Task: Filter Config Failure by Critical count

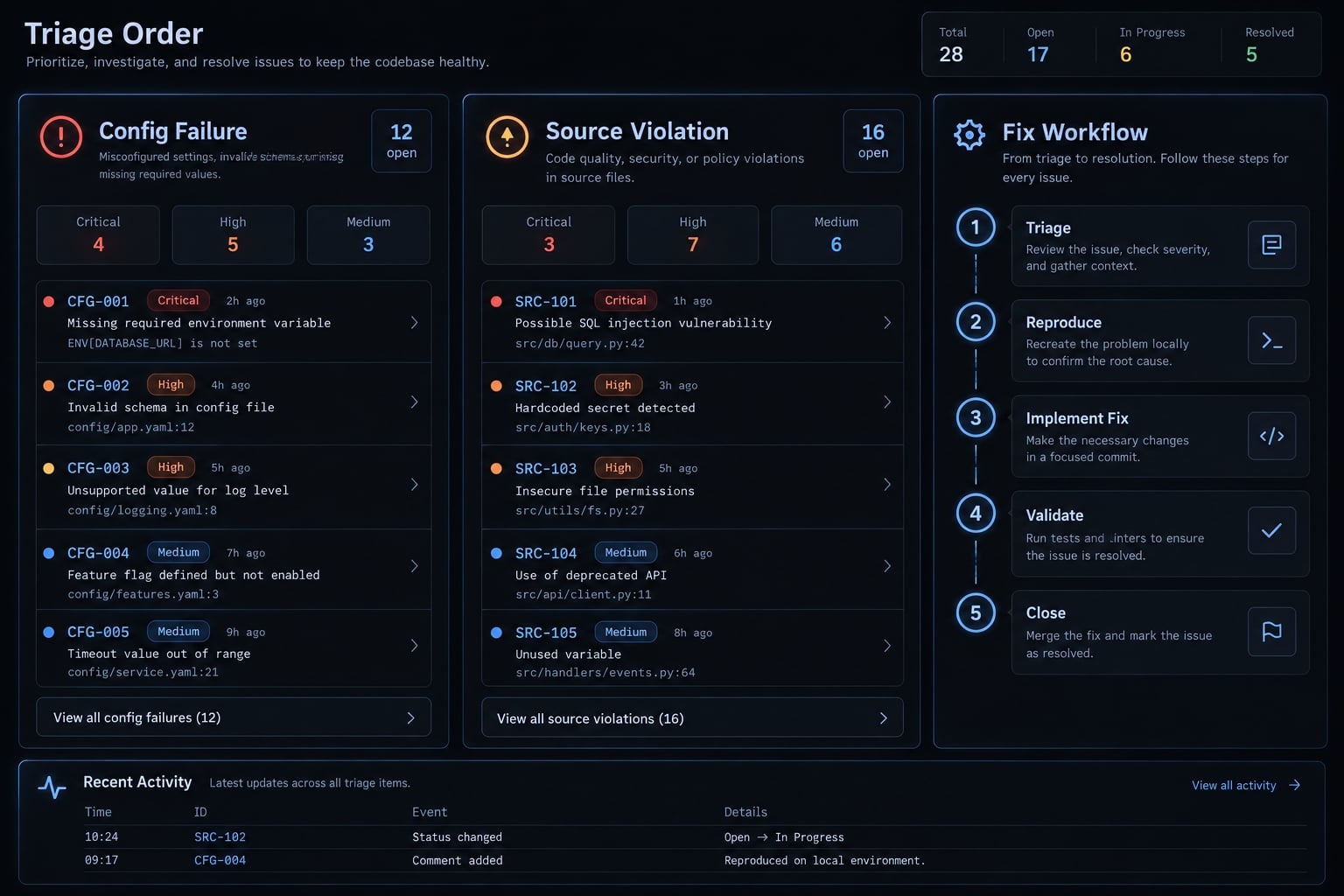Action: coord(98,234)
